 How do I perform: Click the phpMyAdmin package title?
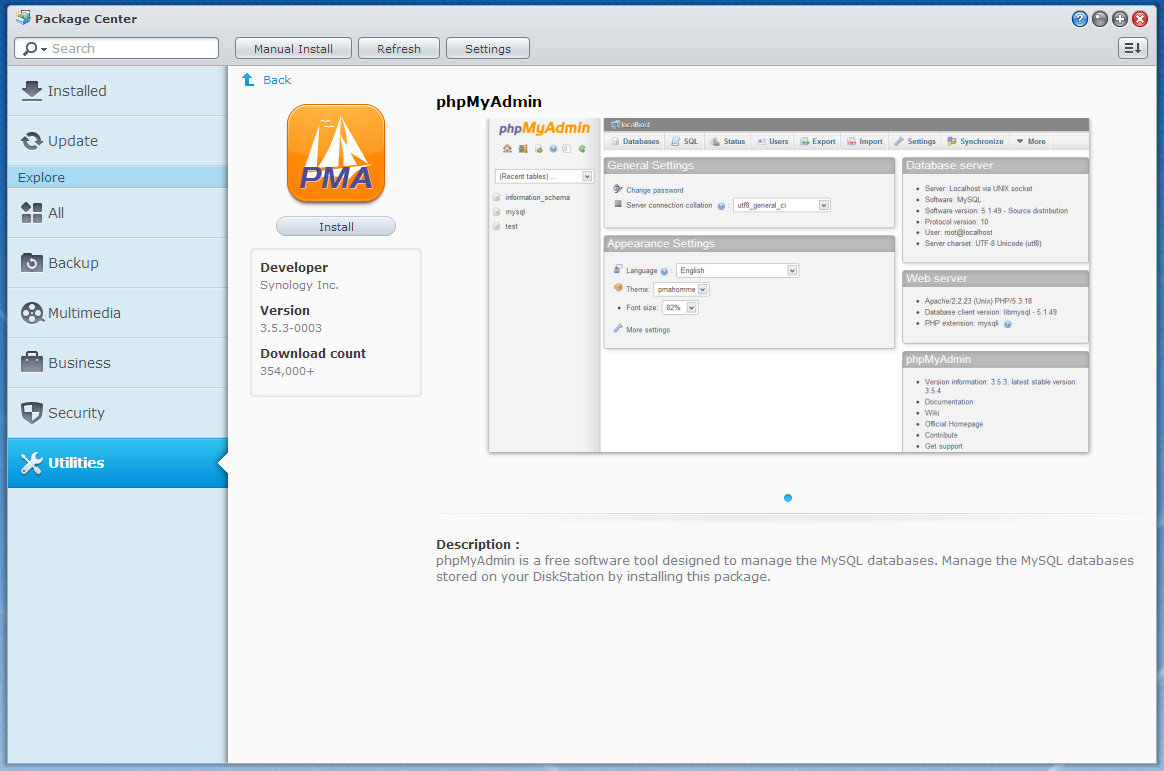[488, 102]
